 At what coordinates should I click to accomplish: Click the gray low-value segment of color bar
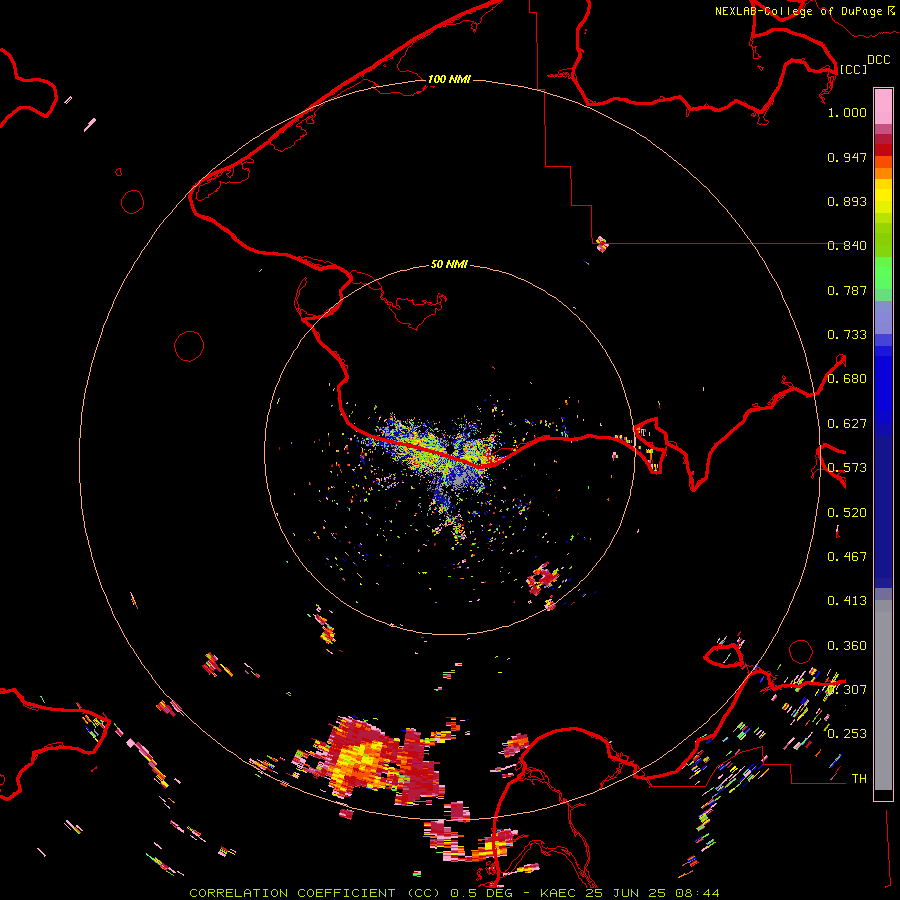click(x=883, y=695)
